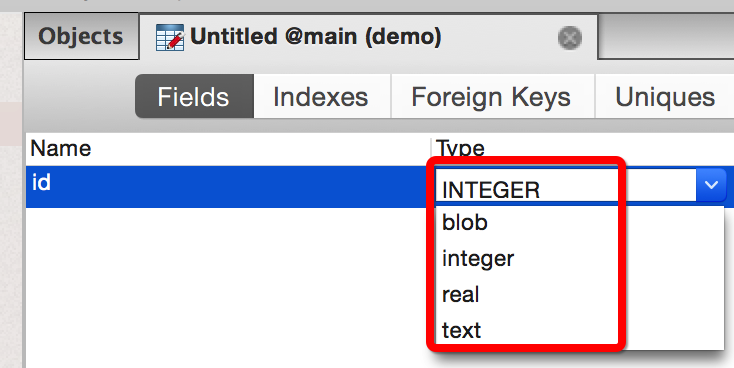Go to the Foreign Keys section
The width and height of the screenshot is (734, 368).
[x=492, y=96]
